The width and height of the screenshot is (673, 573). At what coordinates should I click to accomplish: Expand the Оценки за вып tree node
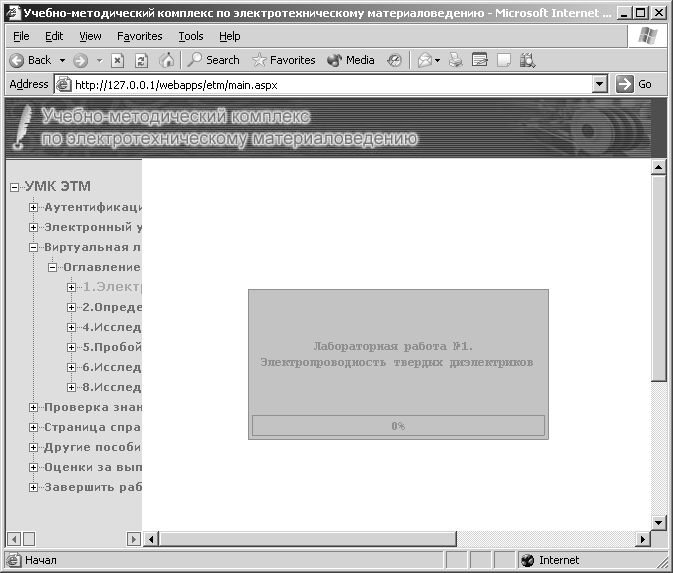point(33,467)
